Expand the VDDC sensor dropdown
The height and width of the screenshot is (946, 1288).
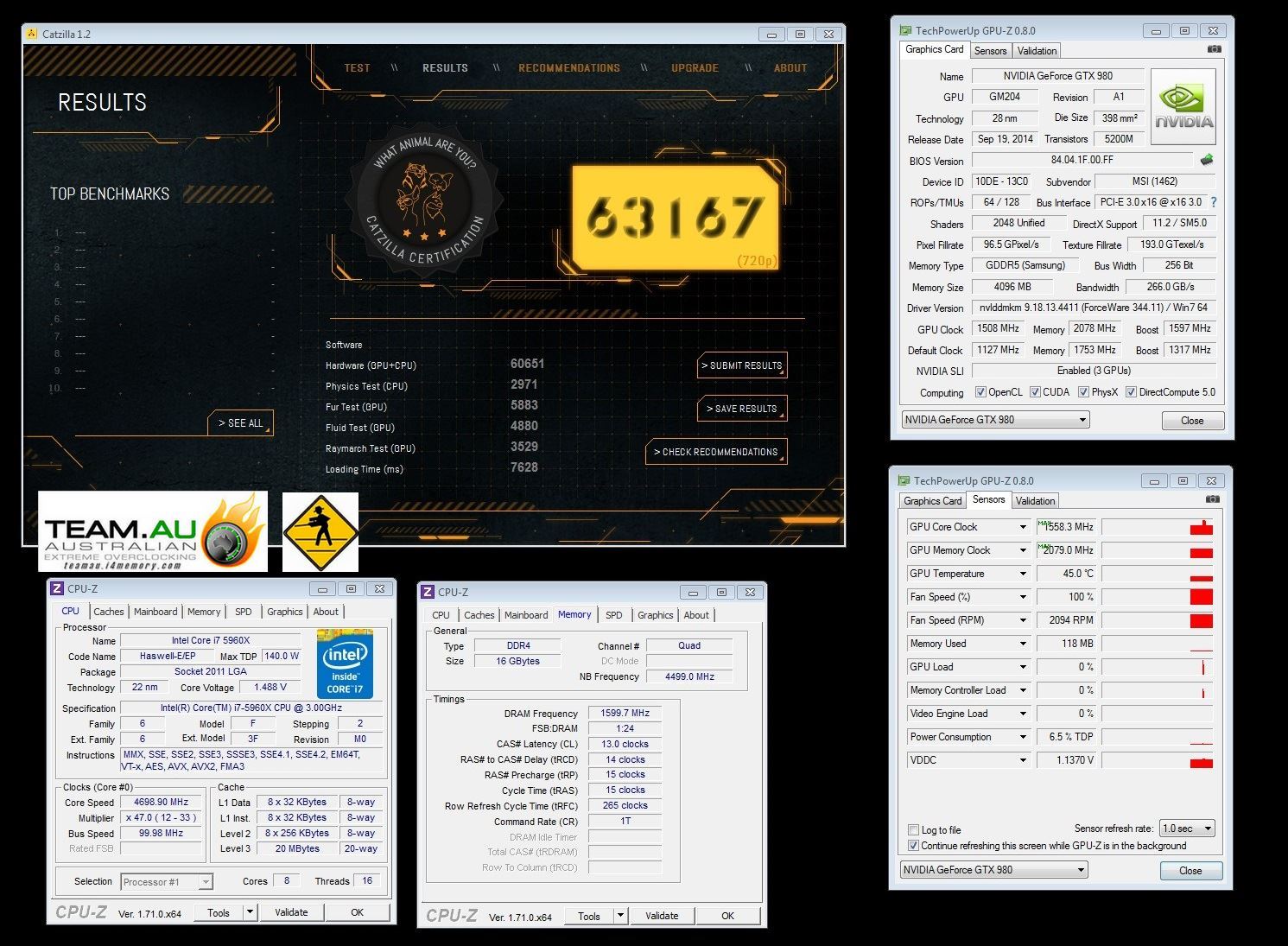[x=1023, y=760]
